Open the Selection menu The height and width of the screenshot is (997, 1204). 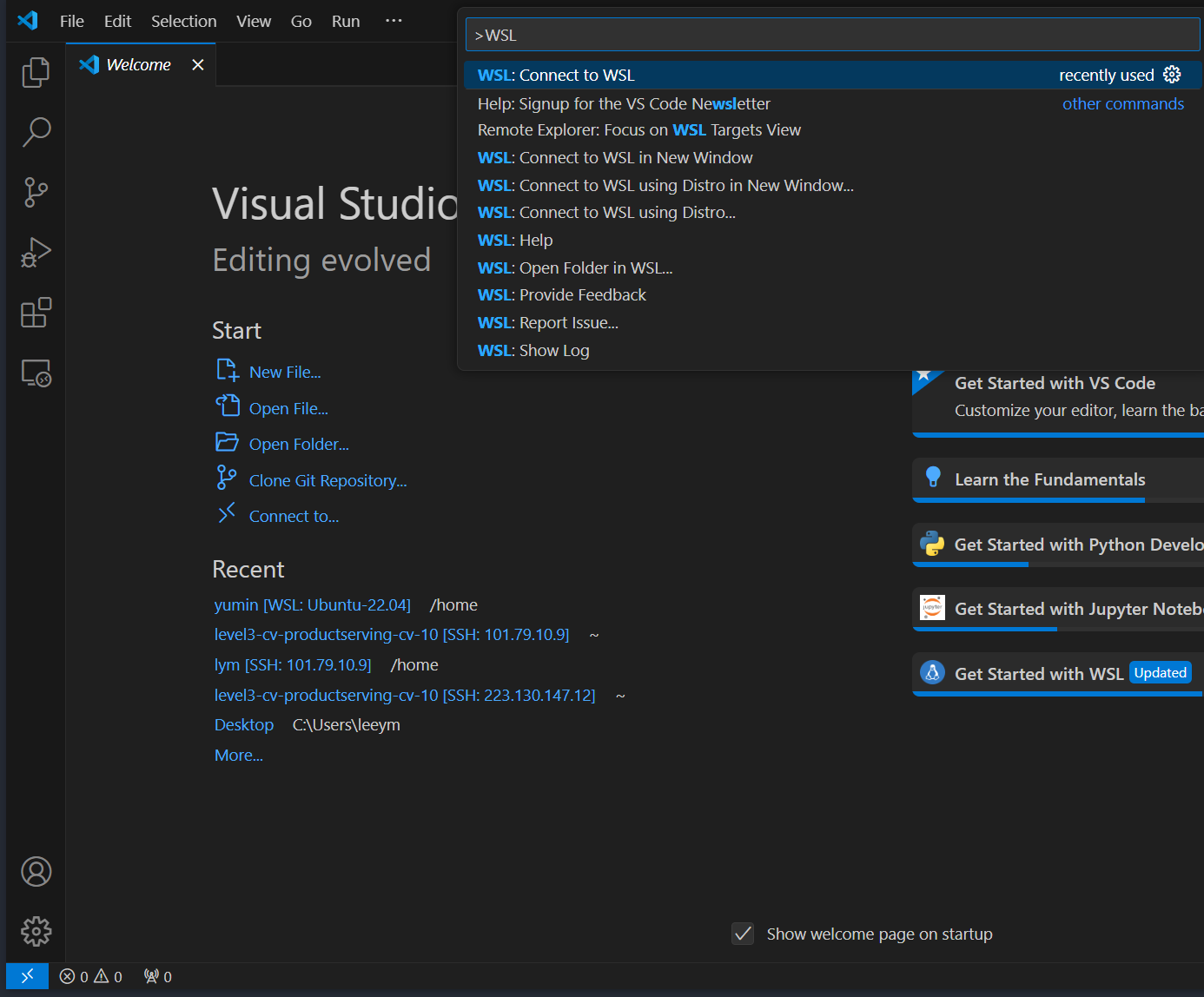pyautogui.click(x=184, y=21)
